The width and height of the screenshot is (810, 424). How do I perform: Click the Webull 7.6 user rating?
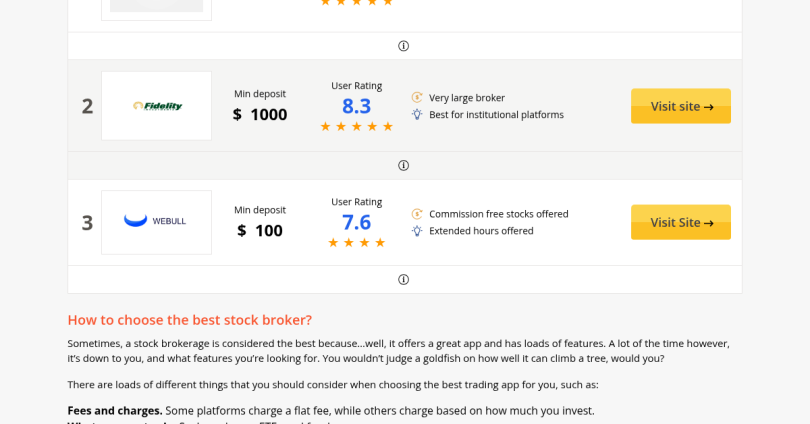(356, 222)
